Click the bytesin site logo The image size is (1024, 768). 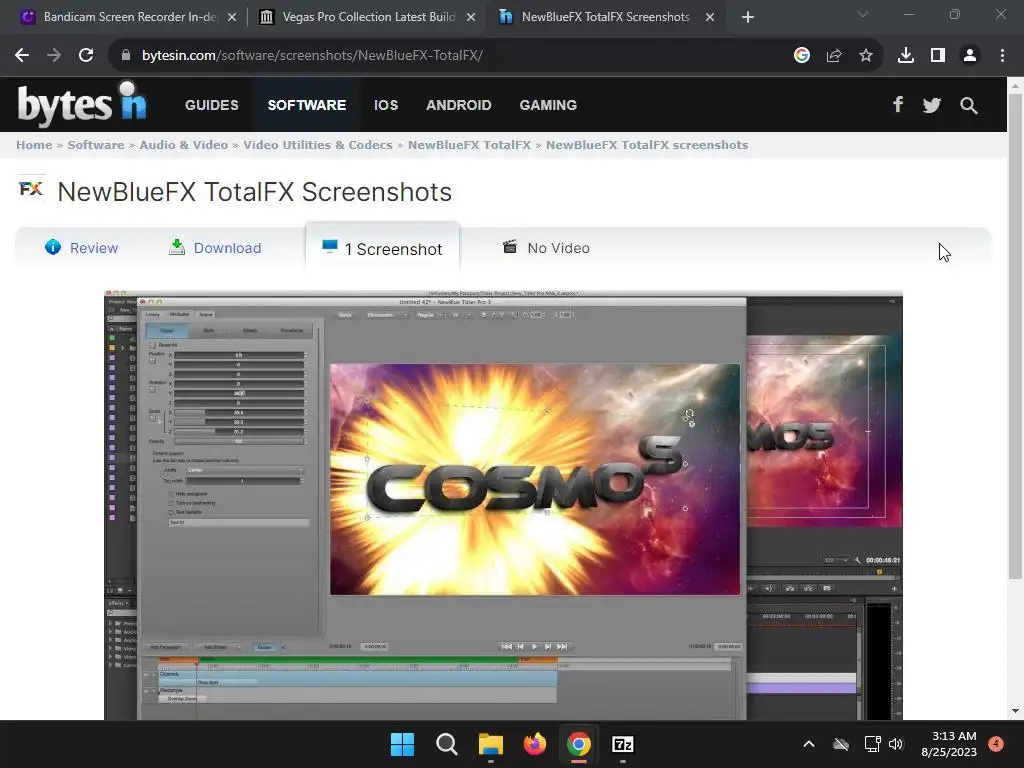[x=82, y=104]
